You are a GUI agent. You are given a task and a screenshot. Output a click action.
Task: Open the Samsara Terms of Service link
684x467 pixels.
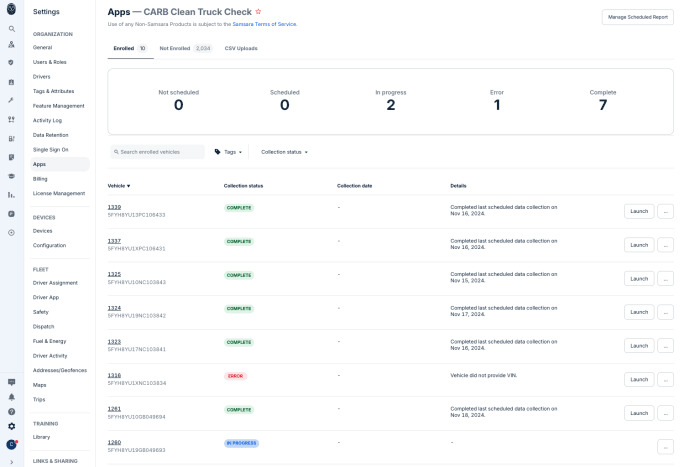click(x=265, y=23)
